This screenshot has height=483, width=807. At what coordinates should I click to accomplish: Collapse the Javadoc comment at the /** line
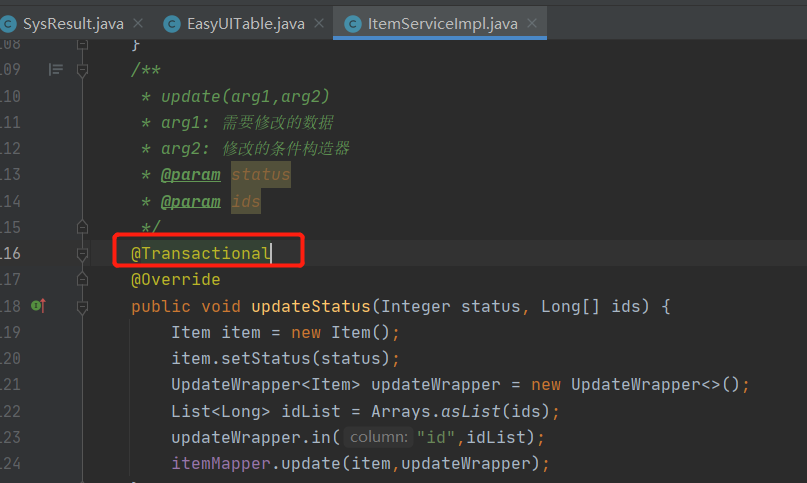tap(82, 70)
